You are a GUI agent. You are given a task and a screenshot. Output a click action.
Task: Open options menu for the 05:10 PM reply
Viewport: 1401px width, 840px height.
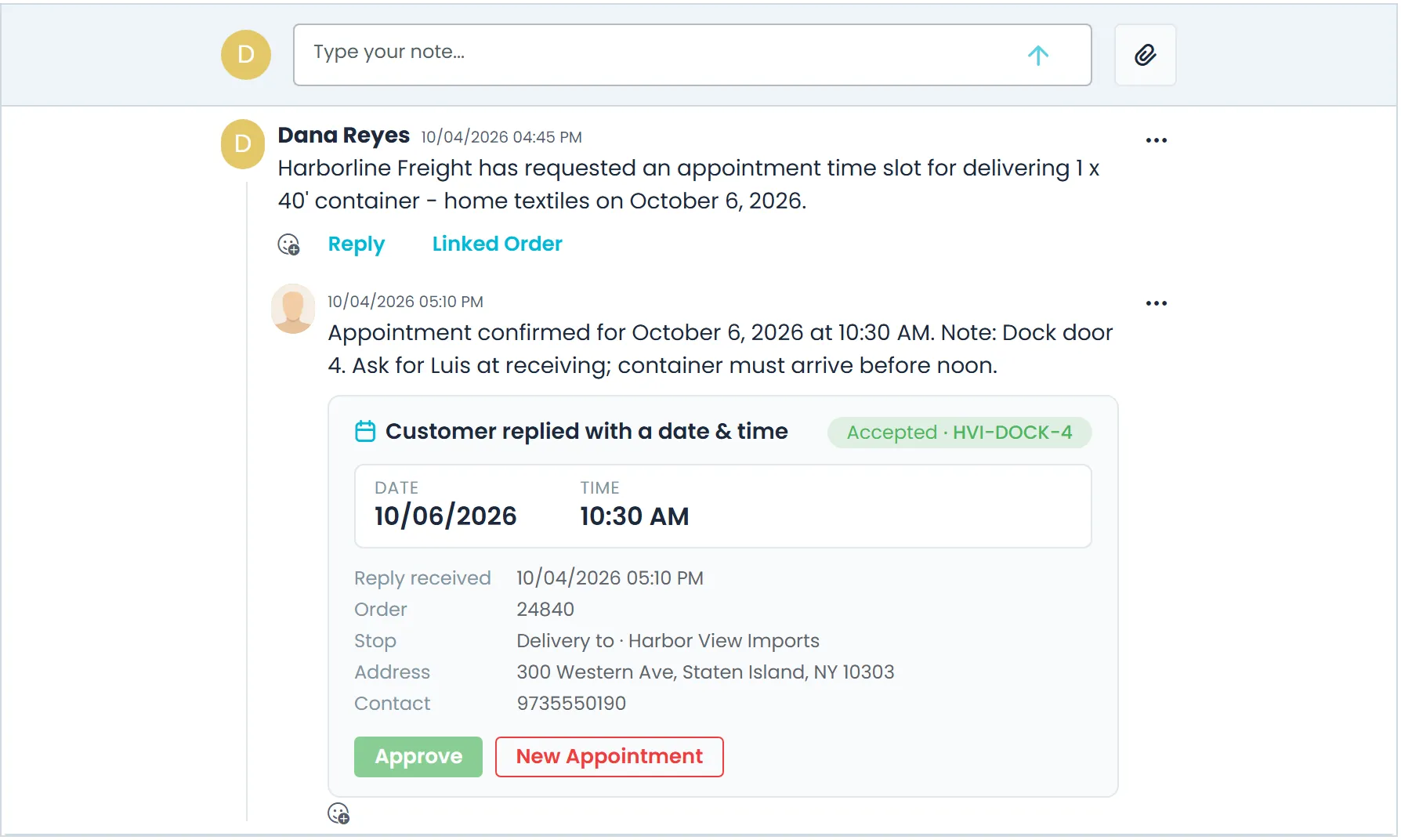pyautogui.click(x=1156, y=303)
